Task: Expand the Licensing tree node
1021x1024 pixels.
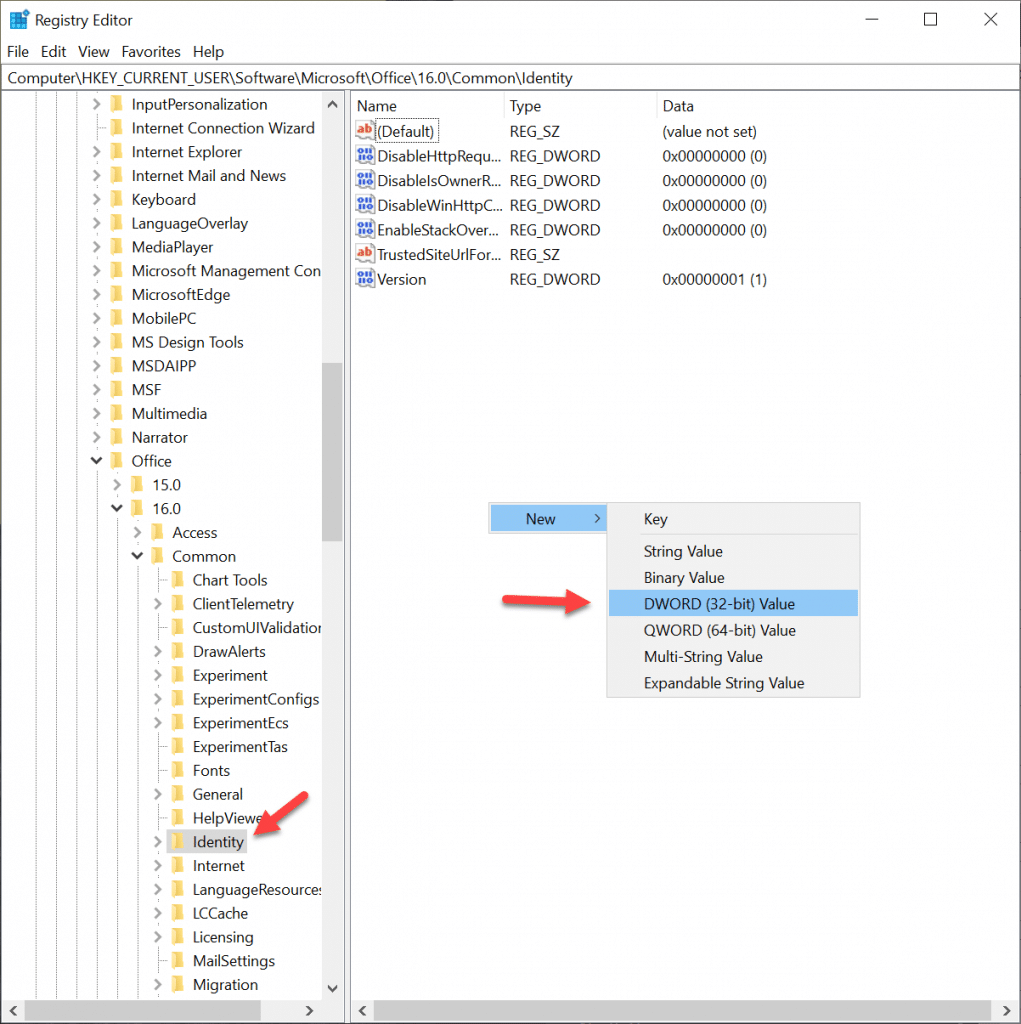Action: [157, 937]
